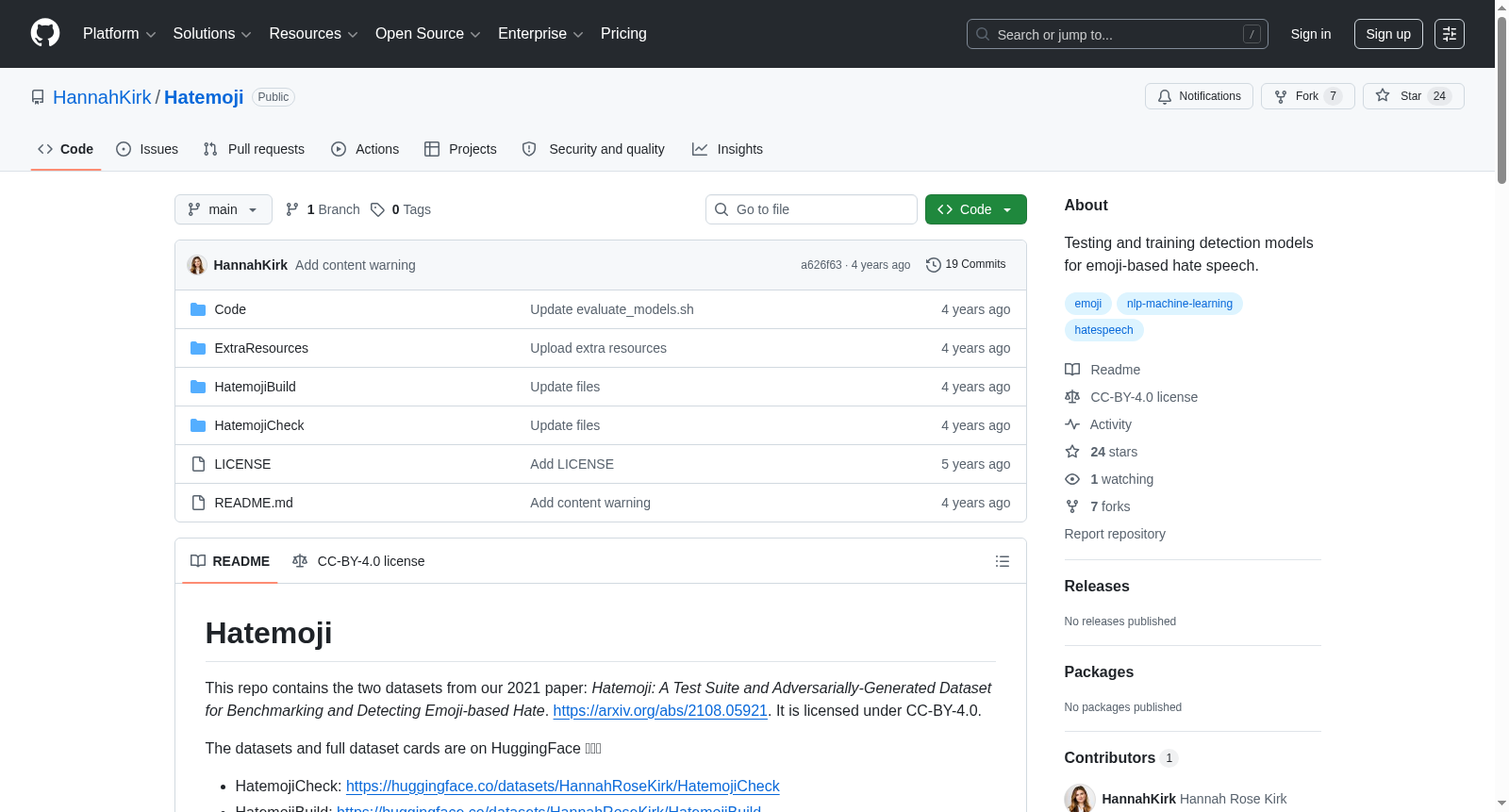Click the Sign in link

(1311, 34)
